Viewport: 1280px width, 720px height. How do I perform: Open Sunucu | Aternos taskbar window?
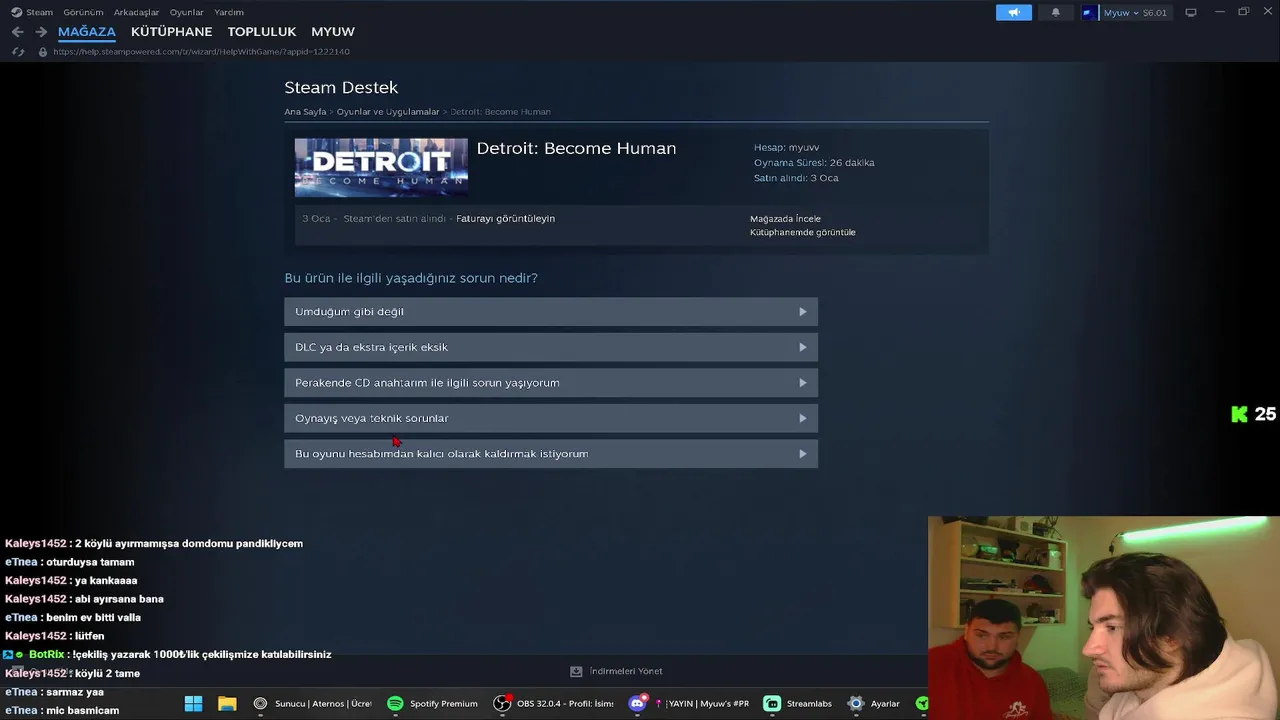pyautogui.click(x=313, y=704)
